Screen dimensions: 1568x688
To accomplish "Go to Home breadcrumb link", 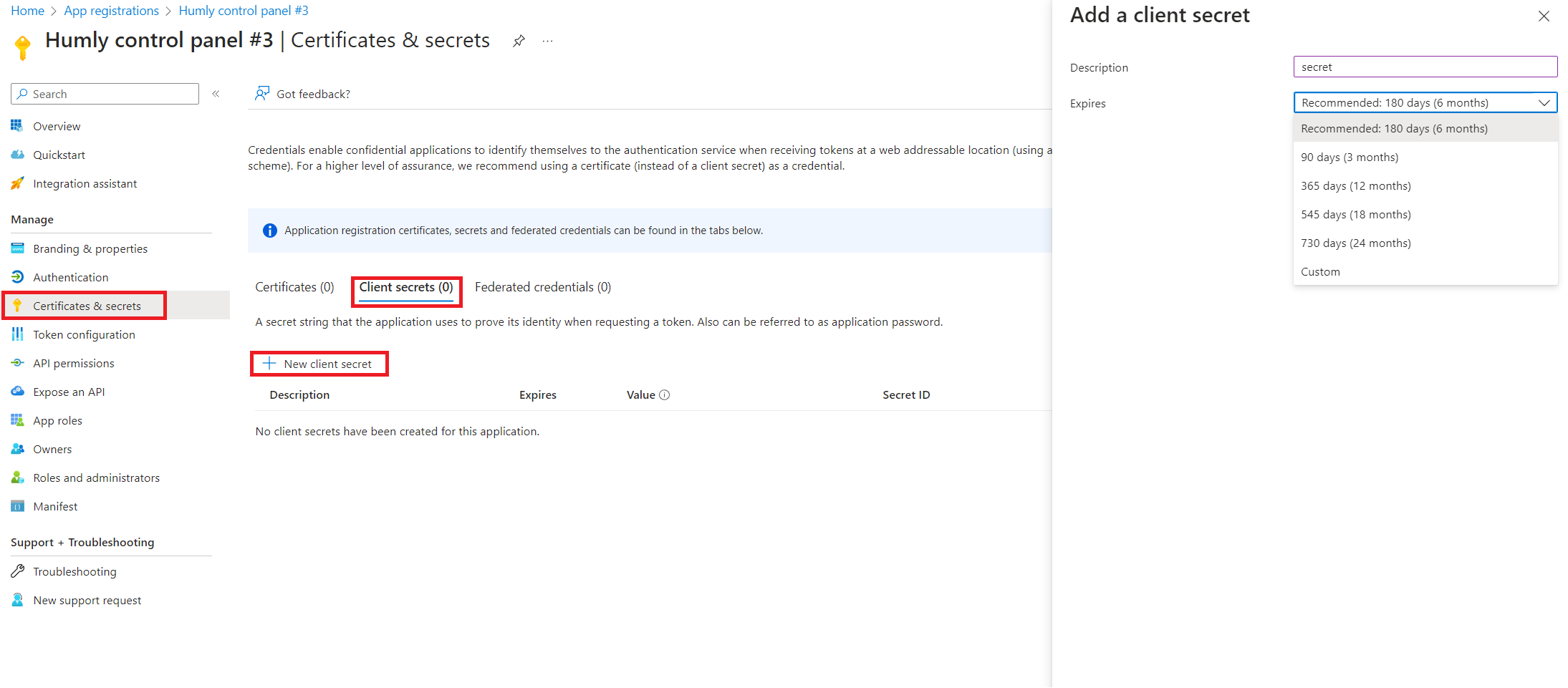I will click(27, 11).
